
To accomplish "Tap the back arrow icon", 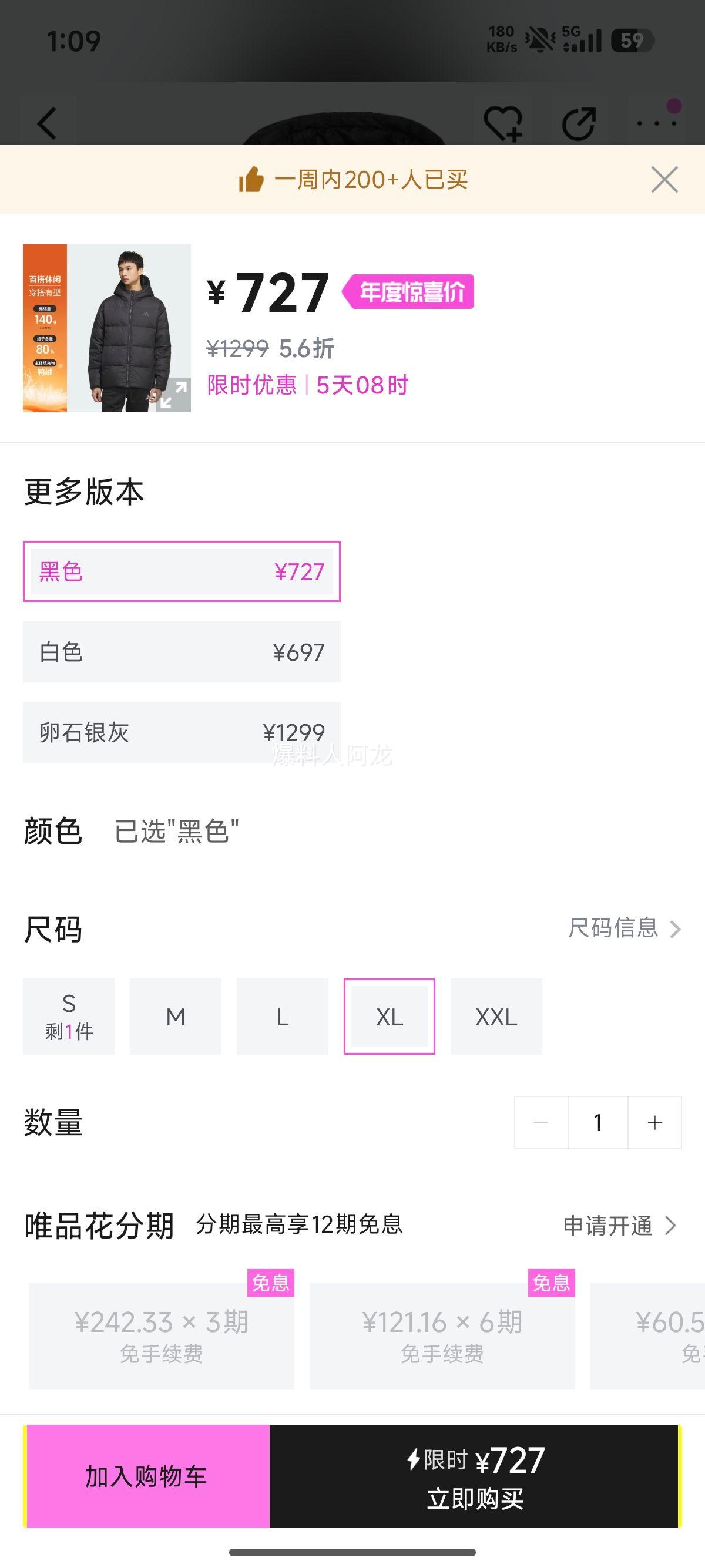I will click(48, 123).
